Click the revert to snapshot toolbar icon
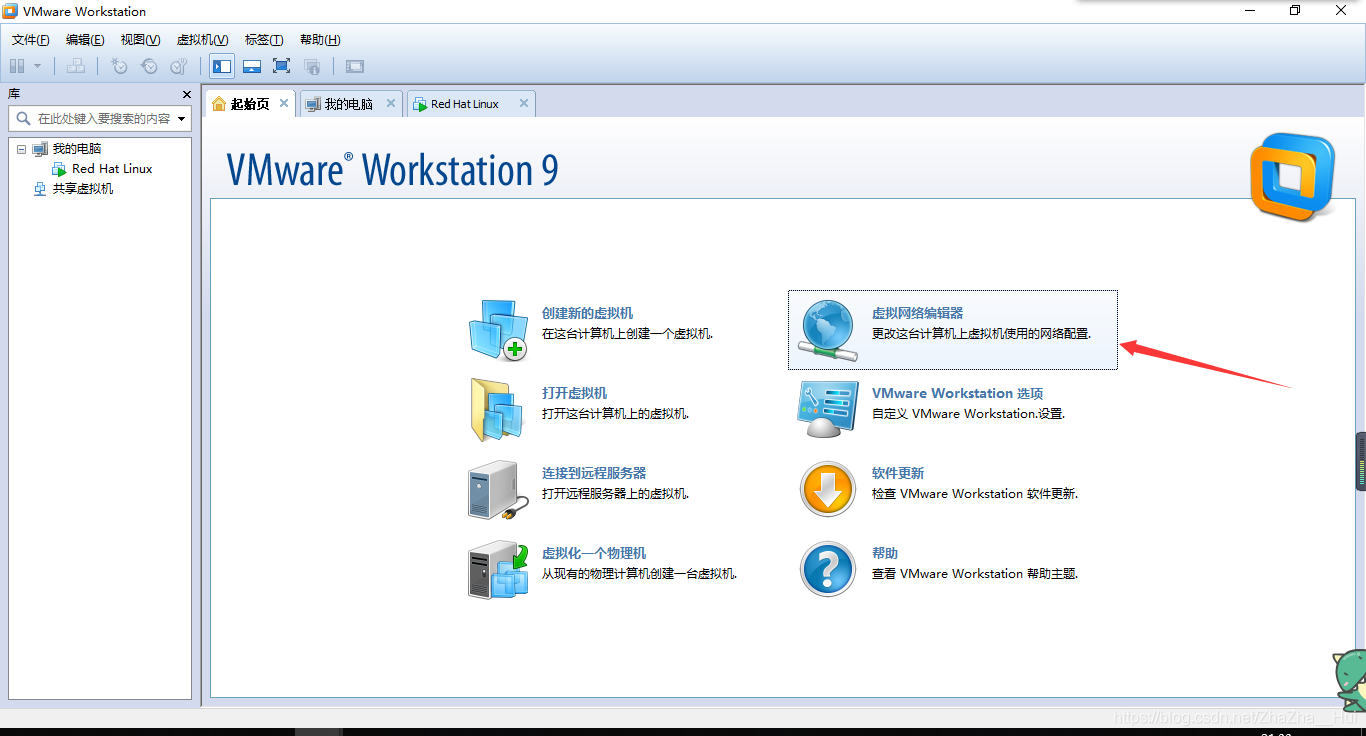Screen dimensions: 1366x736 pyautogui.click(x=149, y=66)
